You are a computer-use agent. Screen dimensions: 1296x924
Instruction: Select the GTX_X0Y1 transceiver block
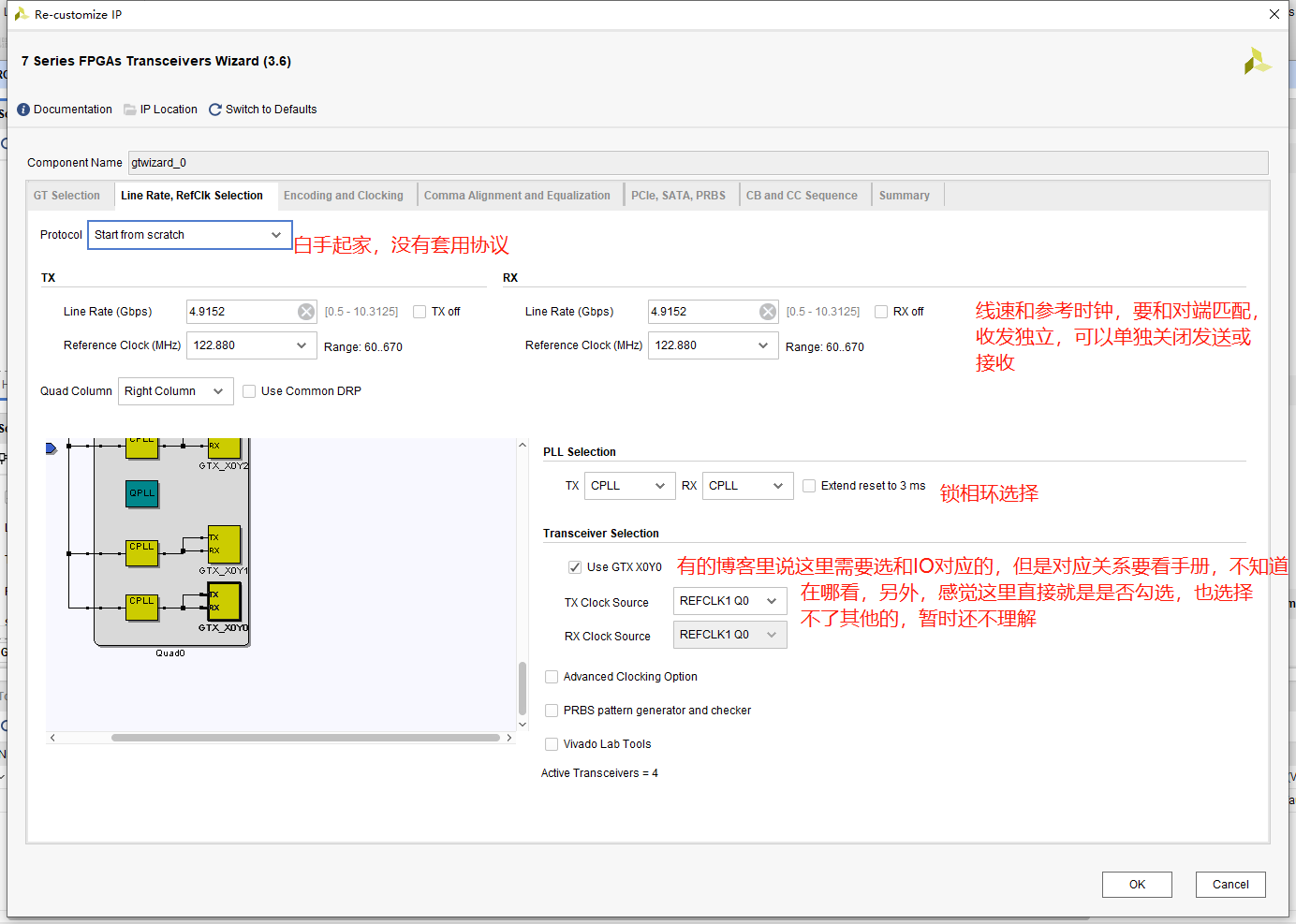(224, 544)
